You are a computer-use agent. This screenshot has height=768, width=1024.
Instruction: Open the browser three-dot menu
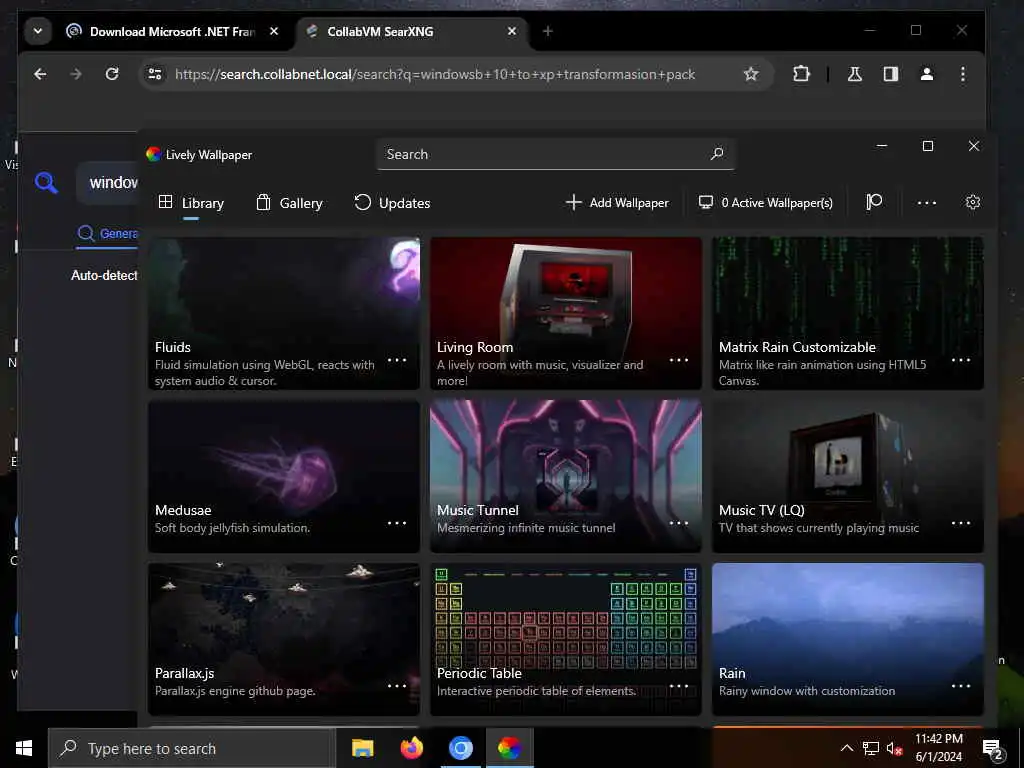pyautogui.click(x=963, y=74)
